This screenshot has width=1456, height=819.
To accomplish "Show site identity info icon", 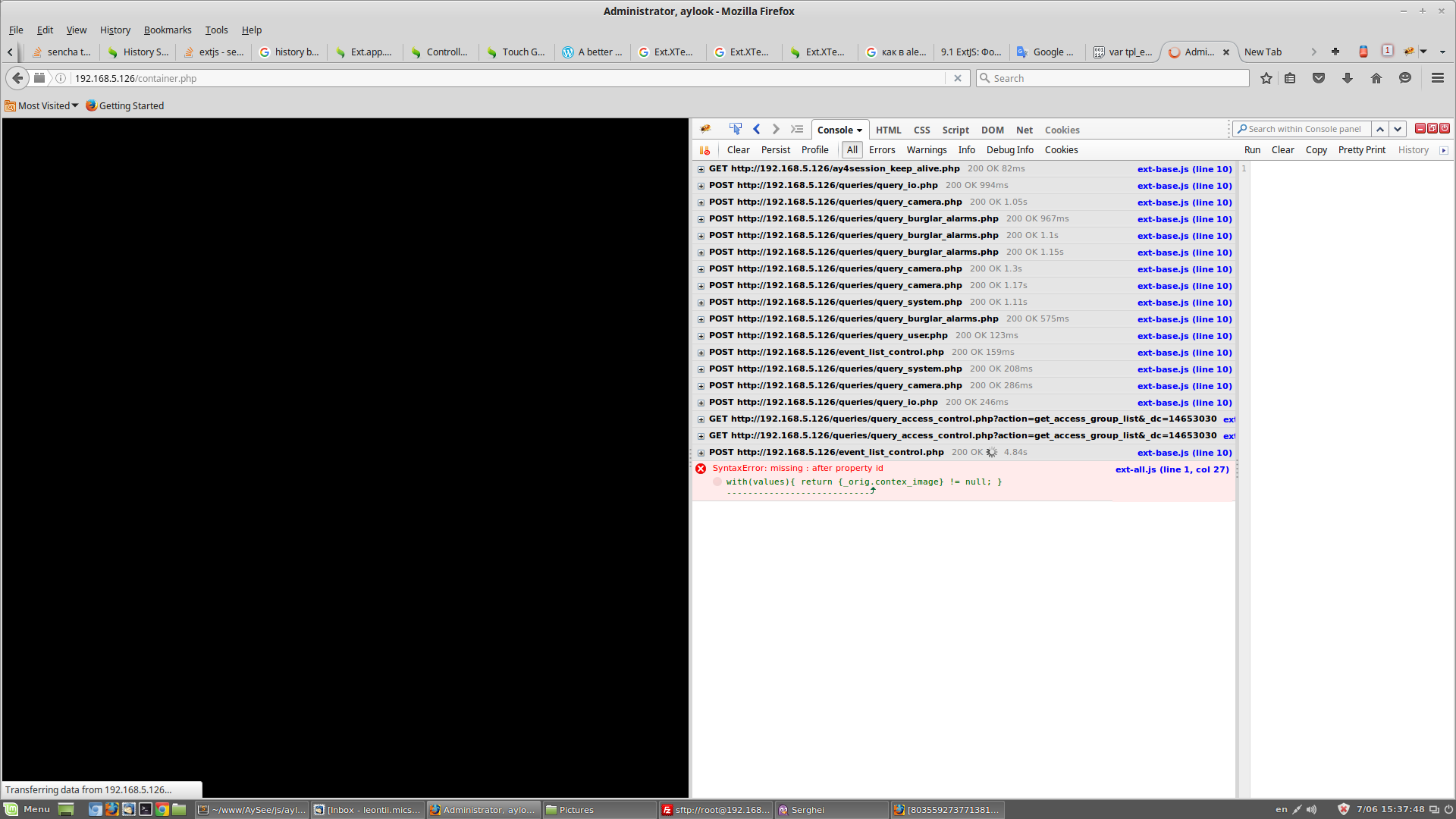I will pos(61,78).
